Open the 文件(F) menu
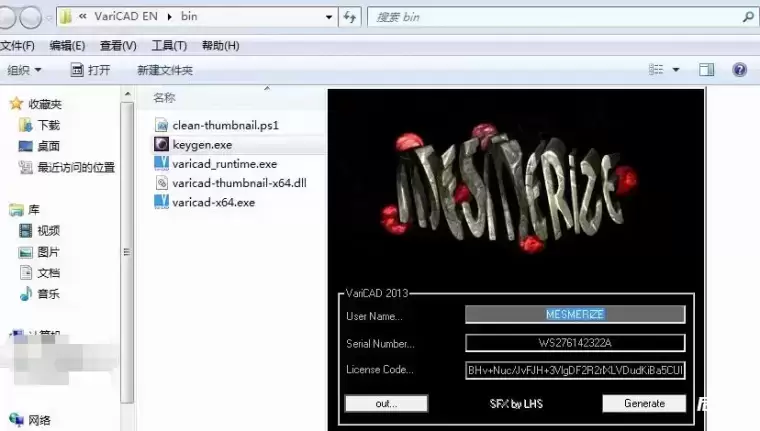This screenshot has height=431, width=760. tap(17, 46)
